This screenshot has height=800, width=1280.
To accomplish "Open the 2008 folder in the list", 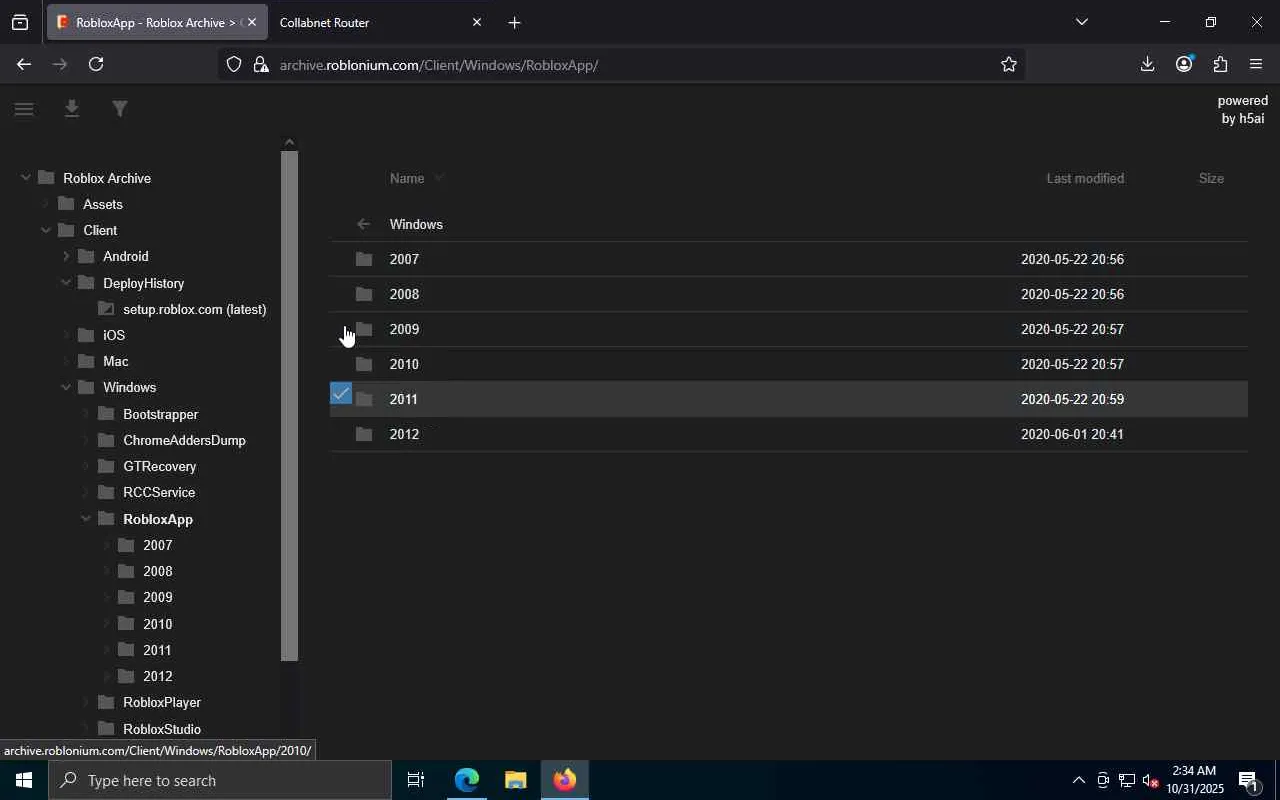I will (x=789, y=294).
